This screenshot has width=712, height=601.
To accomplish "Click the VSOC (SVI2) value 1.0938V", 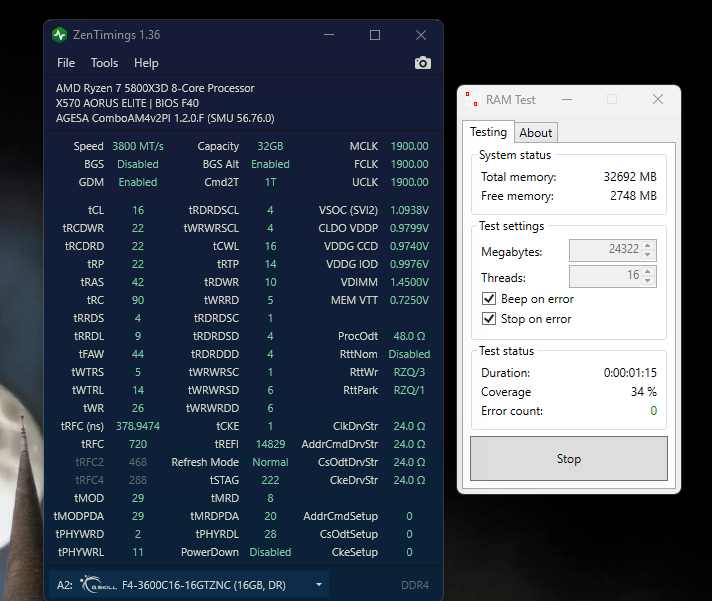I will [x=409, y=210].
